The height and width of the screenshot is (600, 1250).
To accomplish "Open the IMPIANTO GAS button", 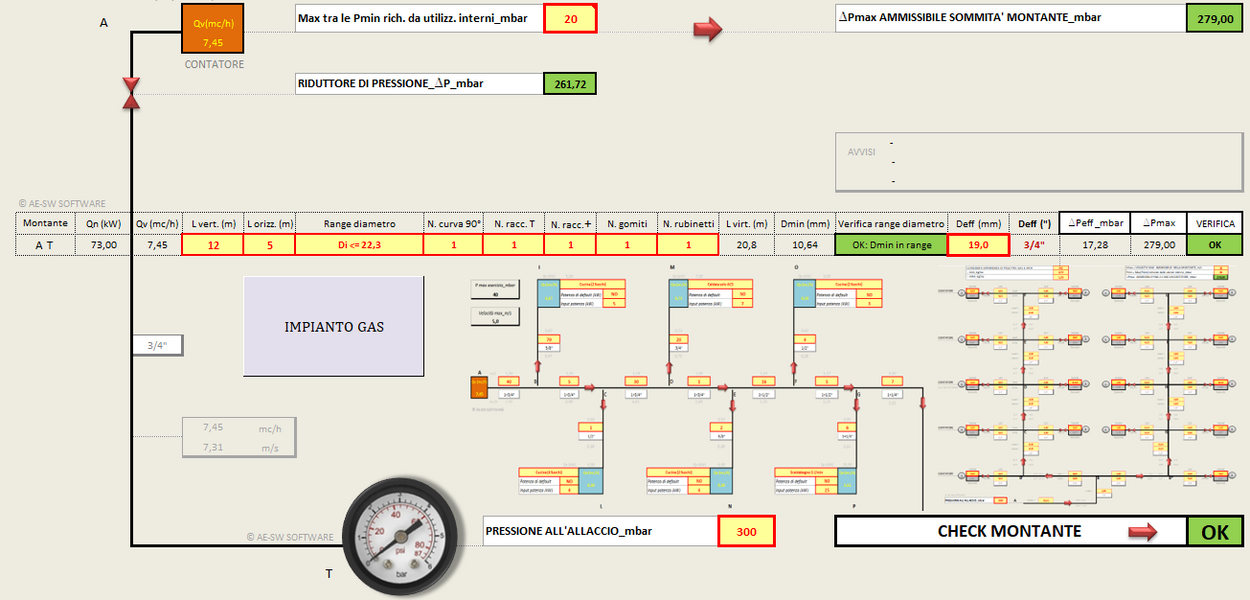I will click(334, 327).
